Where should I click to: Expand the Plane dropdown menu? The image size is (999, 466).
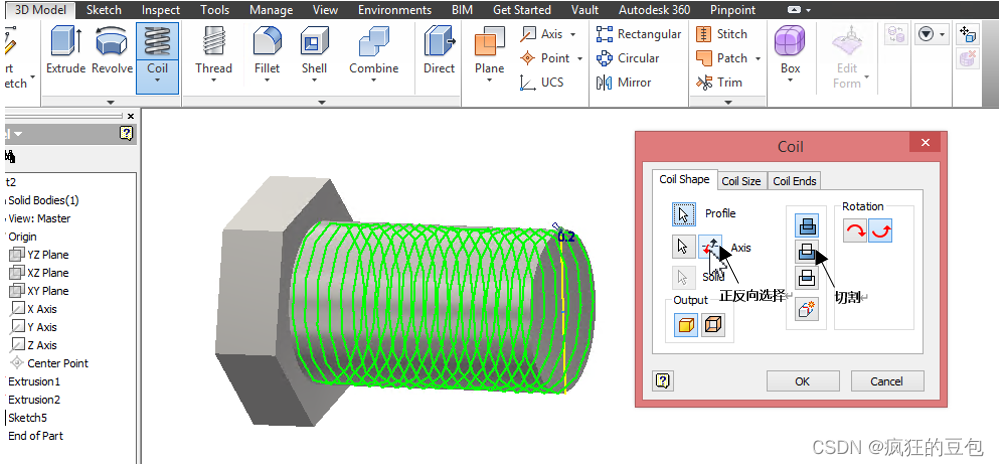point(489,82)
